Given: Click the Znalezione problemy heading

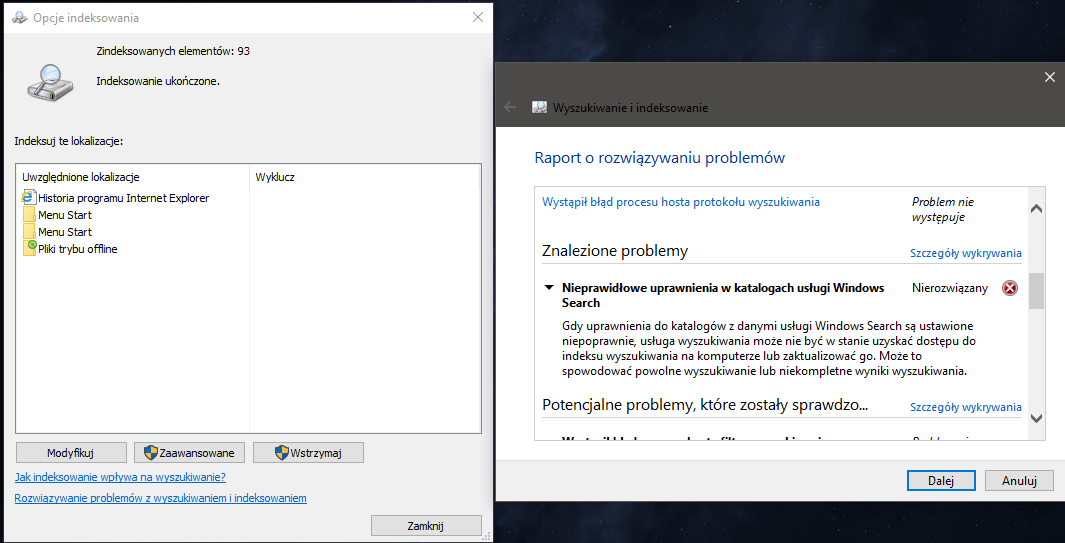Looking at the screenshot, I should tap(615, 251).
